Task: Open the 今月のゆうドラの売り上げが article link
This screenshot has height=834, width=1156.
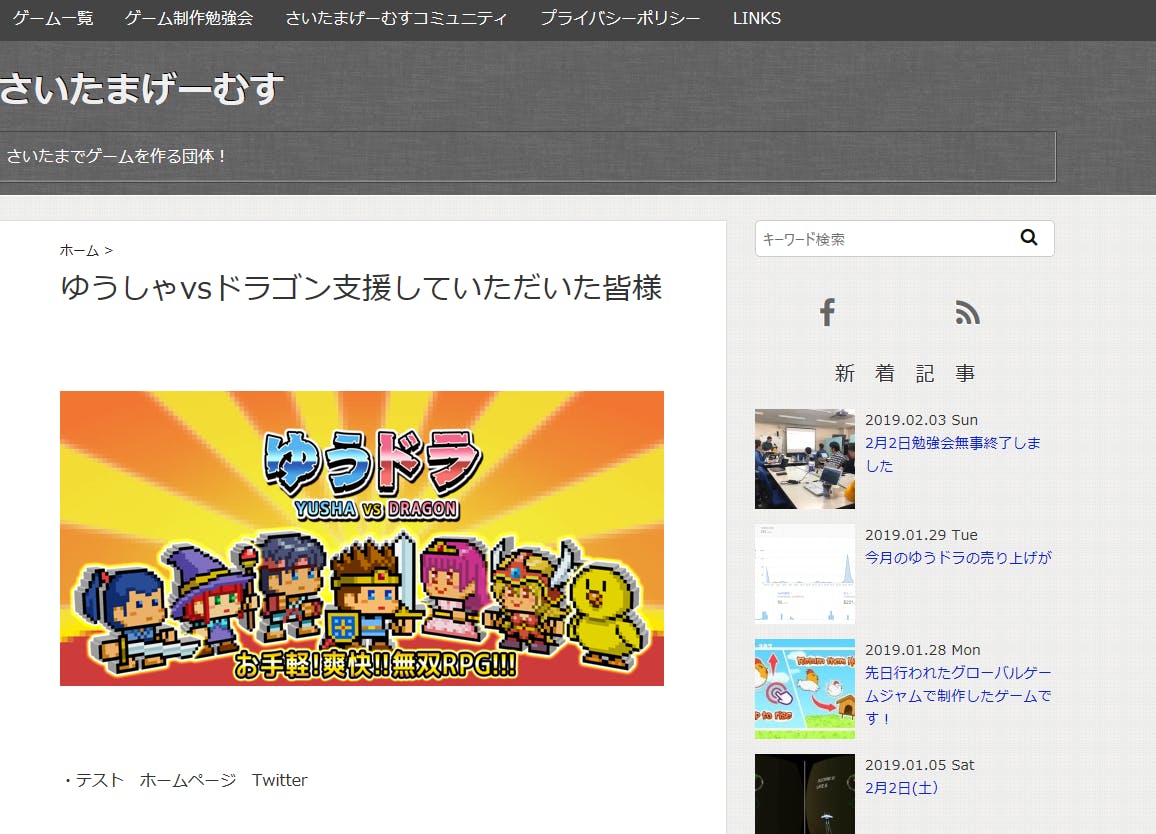Action: [959, 558]
